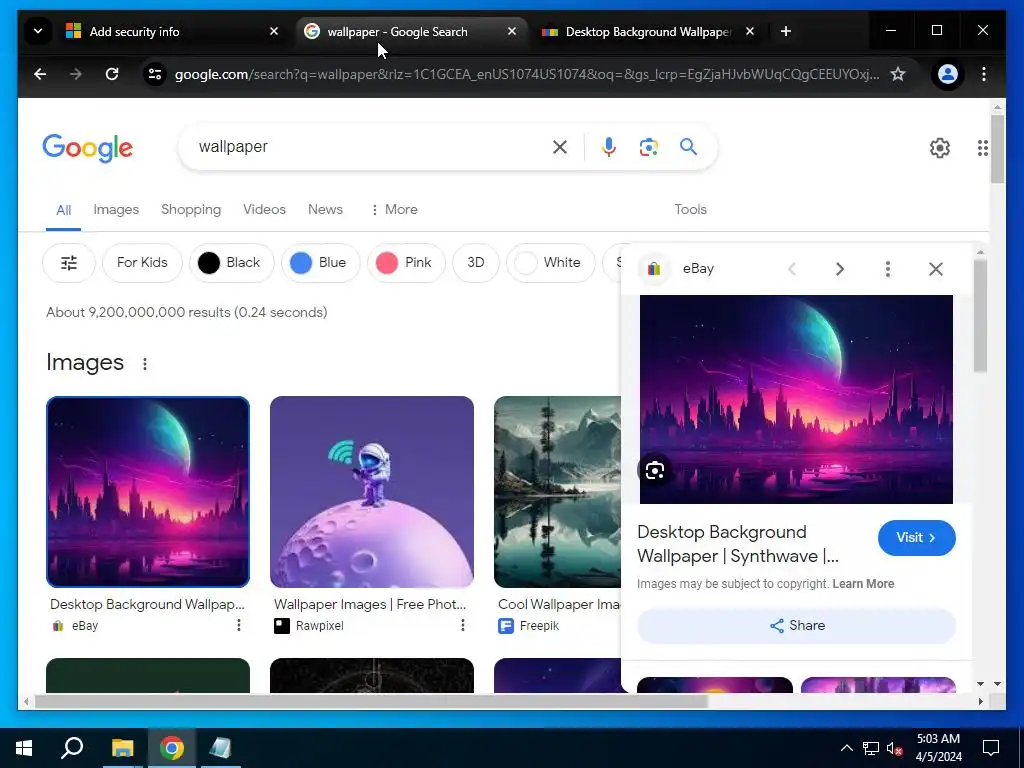The height and width of the screenshot is (768, 1024).
Task: Show next image in preview panel
Action: coord(840,269)
